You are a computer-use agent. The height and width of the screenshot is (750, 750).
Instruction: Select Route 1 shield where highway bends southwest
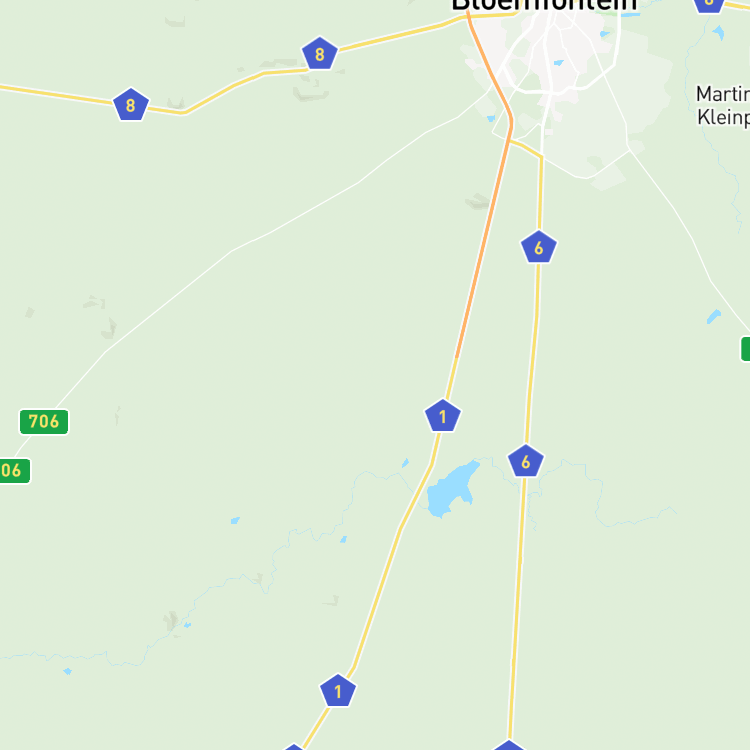point(338,691)
